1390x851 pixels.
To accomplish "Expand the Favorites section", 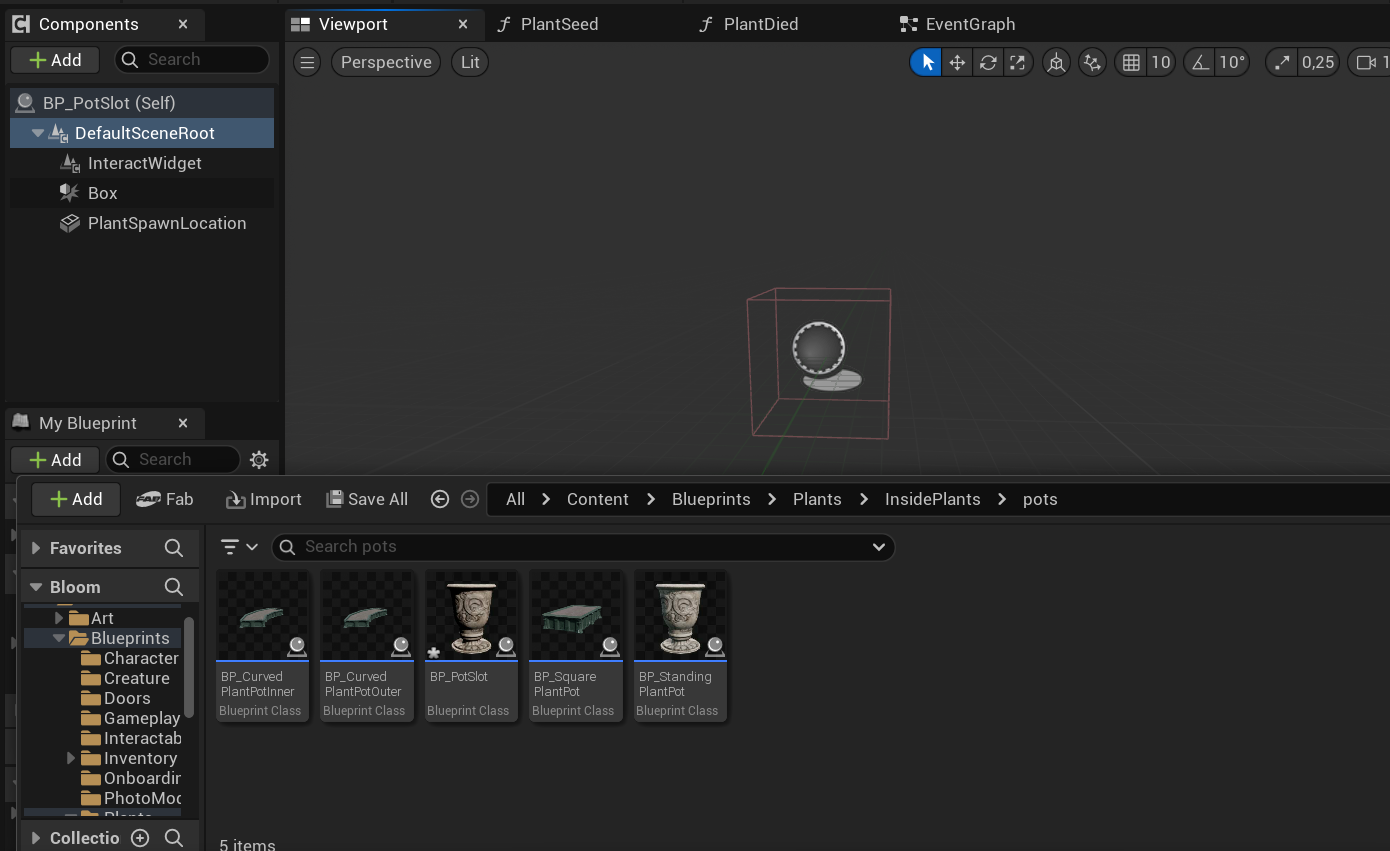I will click(x=36, y=548).
